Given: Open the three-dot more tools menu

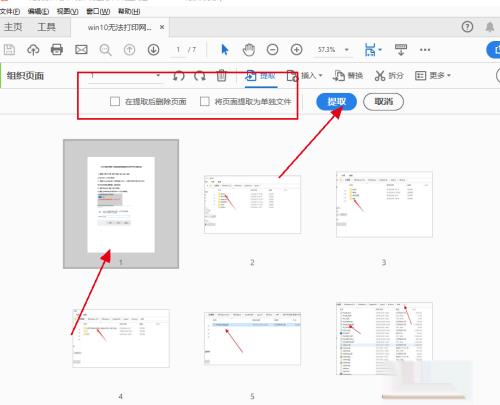Looking at the screenshot, I should tap(425, 50).
